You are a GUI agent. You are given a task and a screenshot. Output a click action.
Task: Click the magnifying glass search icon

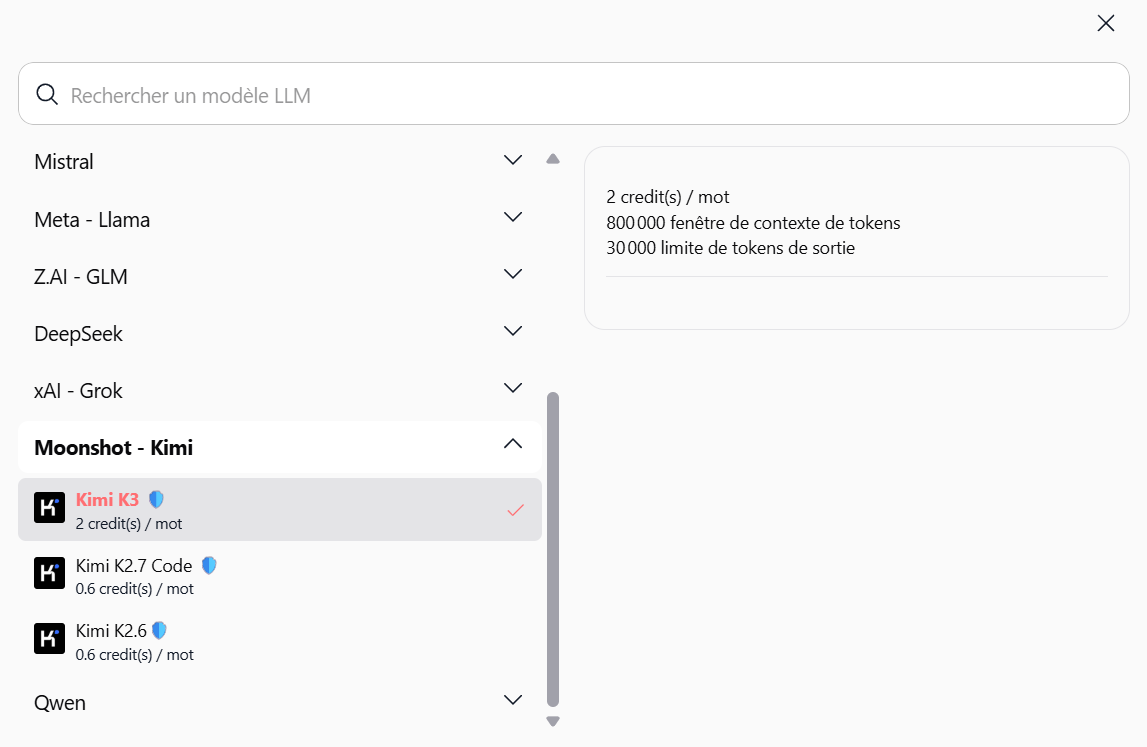(47, 94)
